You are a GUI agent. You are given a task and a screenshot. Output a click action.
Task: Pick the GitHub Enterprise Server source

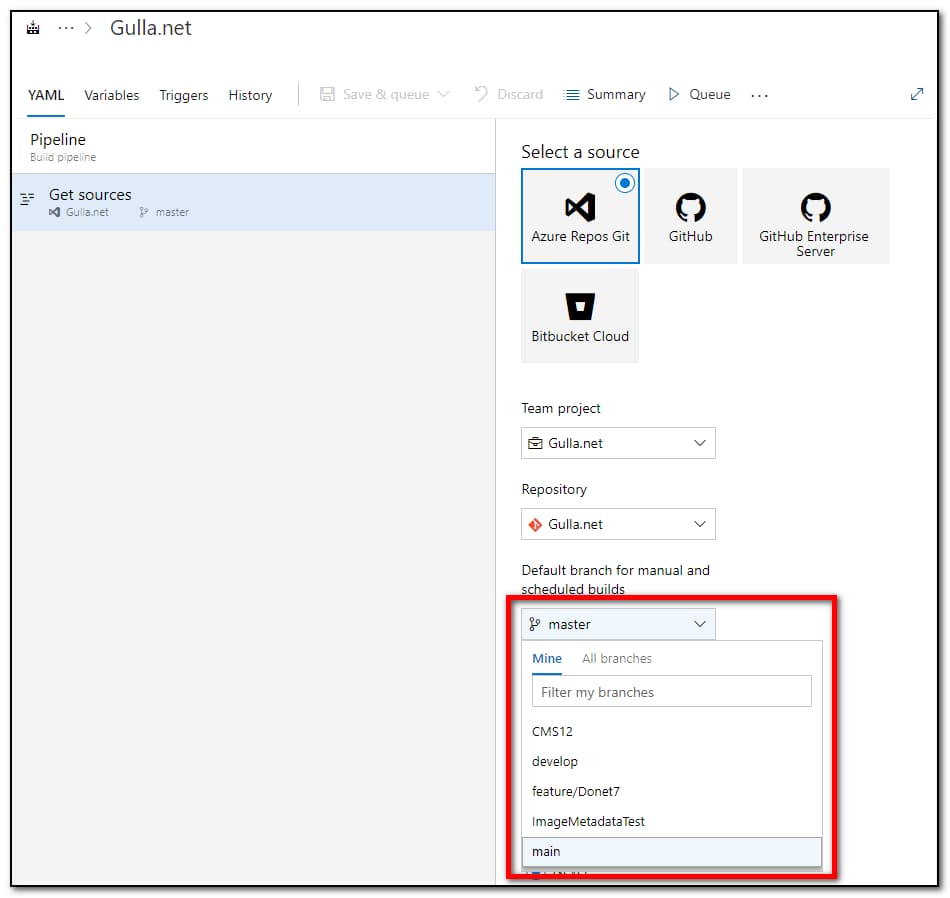point(815,216)
